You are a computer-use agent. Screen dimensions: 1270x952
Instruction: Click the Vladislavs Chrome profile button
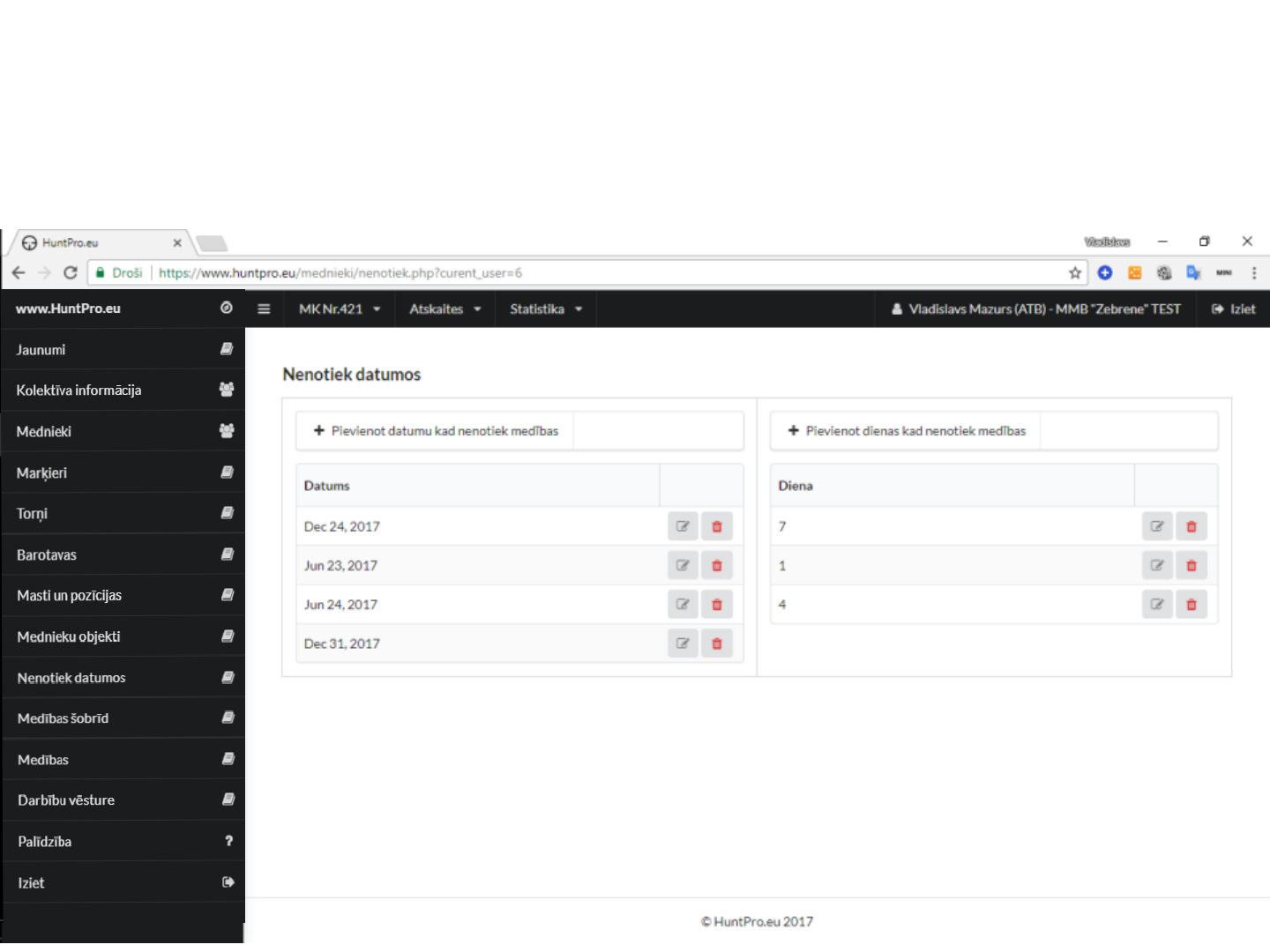click(x=1107, y=242)
